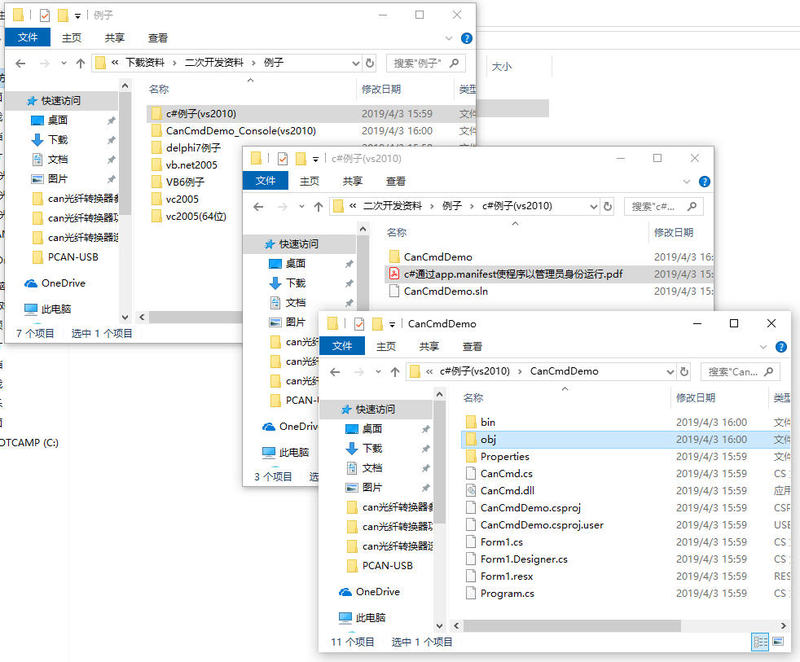The width and height of the screenshot is (800, 662).
Task: Open OneDrive in the CanCmdDemo window sidebar
Action: pos(376,592)
